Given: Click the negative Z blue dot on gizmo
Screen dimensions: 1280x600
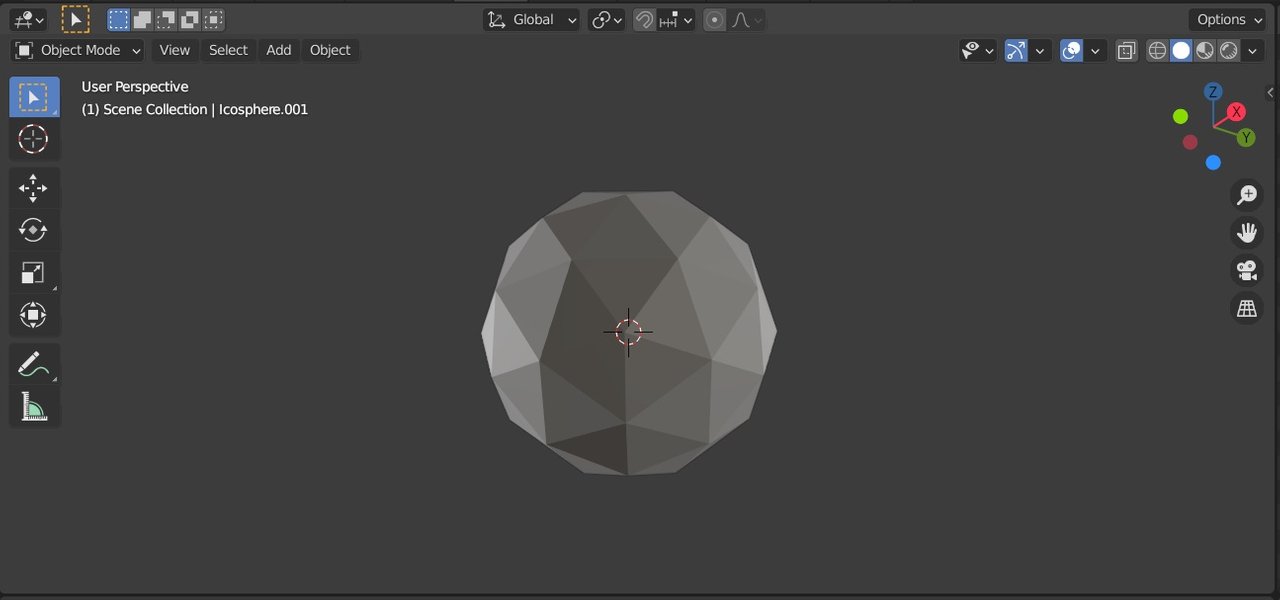Looking at the screenshot, I should point(1213,162).
